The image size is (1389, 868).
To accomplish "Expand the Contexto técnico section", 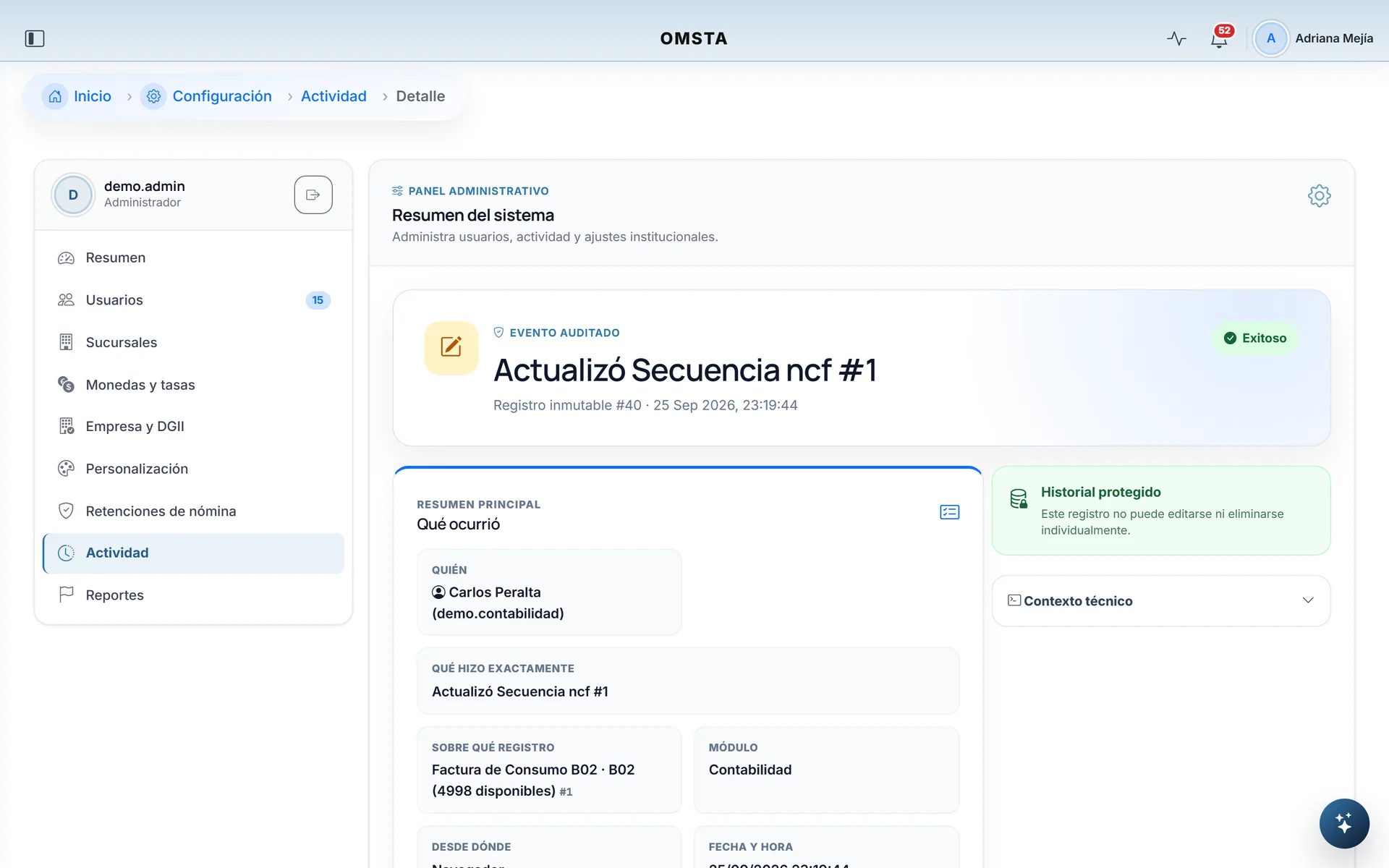I will [x=1160, y=600].
